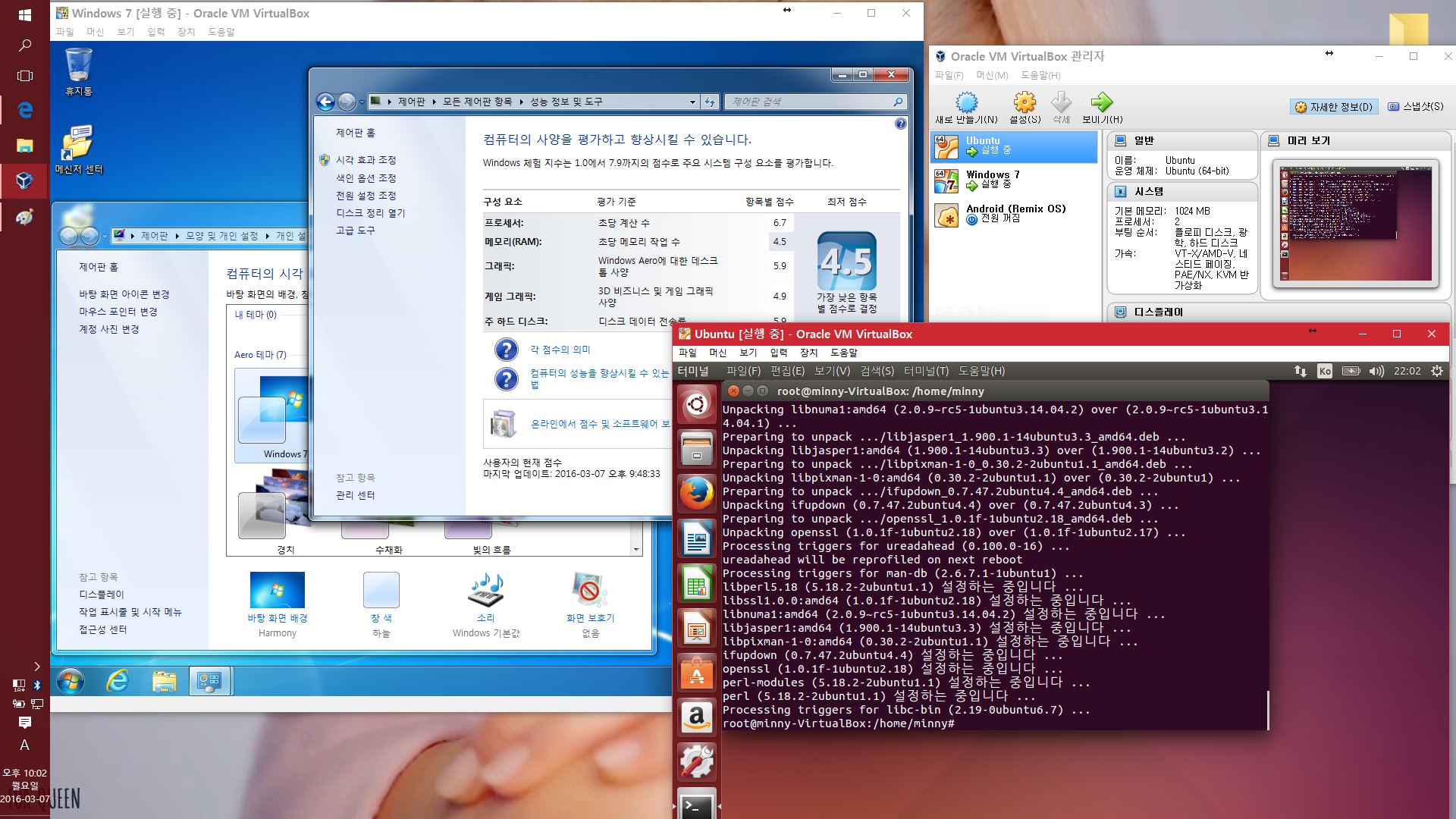Toggle the Ko keyboard input indicator

[1324, 371]
